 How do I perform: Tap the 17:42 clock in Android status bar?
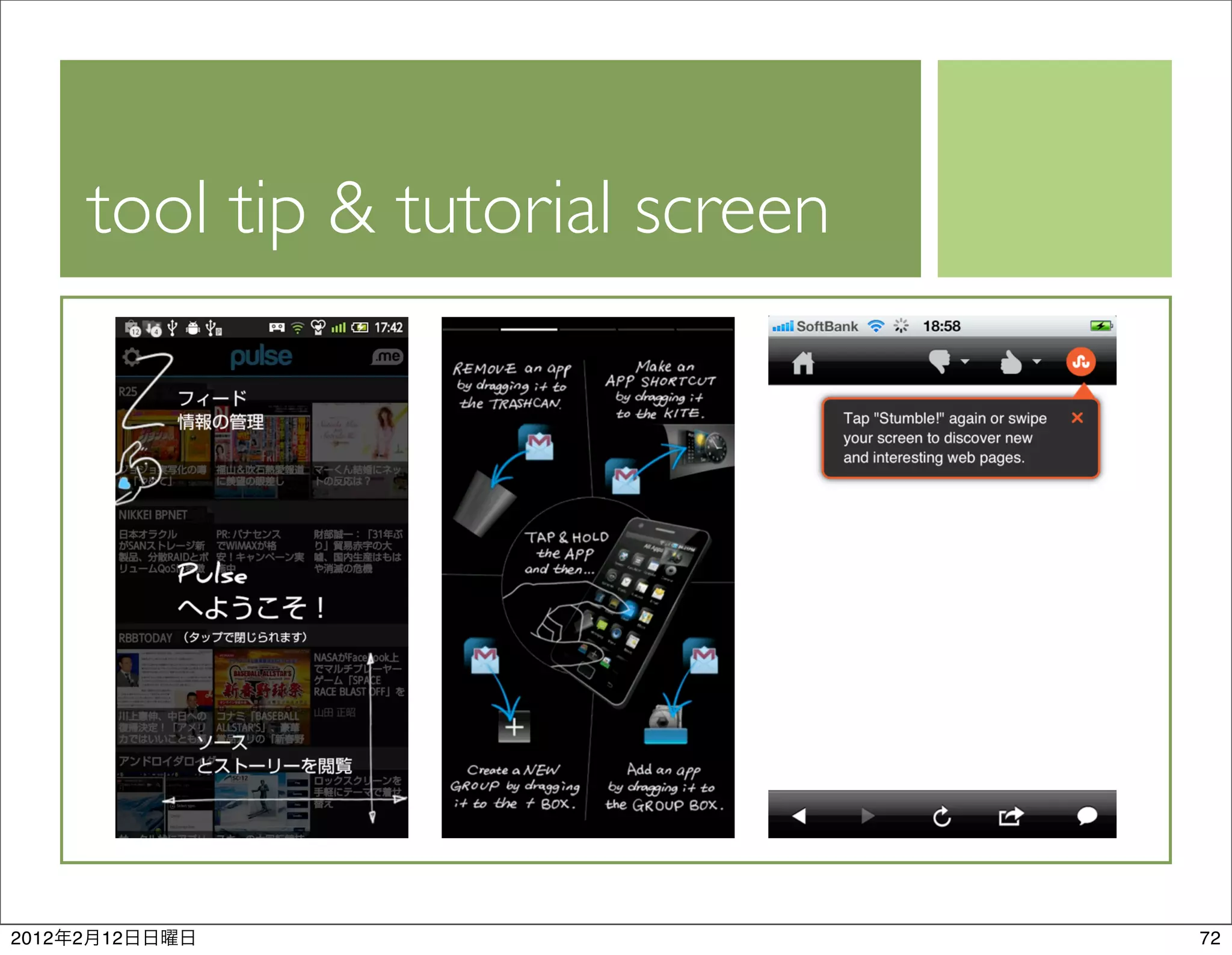pos(389,327)
